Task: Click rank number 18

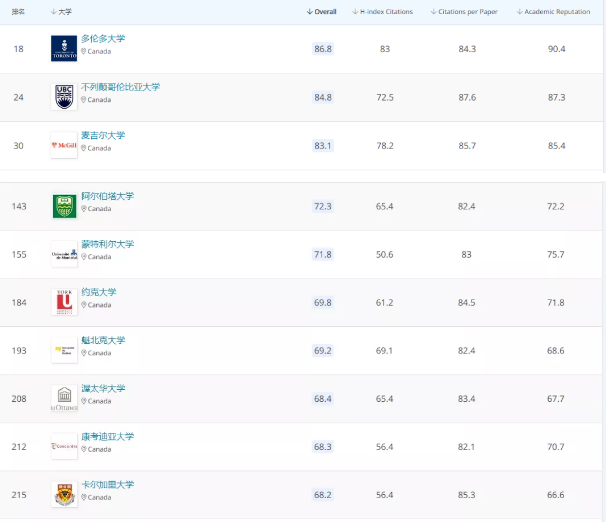Action: pos(19,49)
